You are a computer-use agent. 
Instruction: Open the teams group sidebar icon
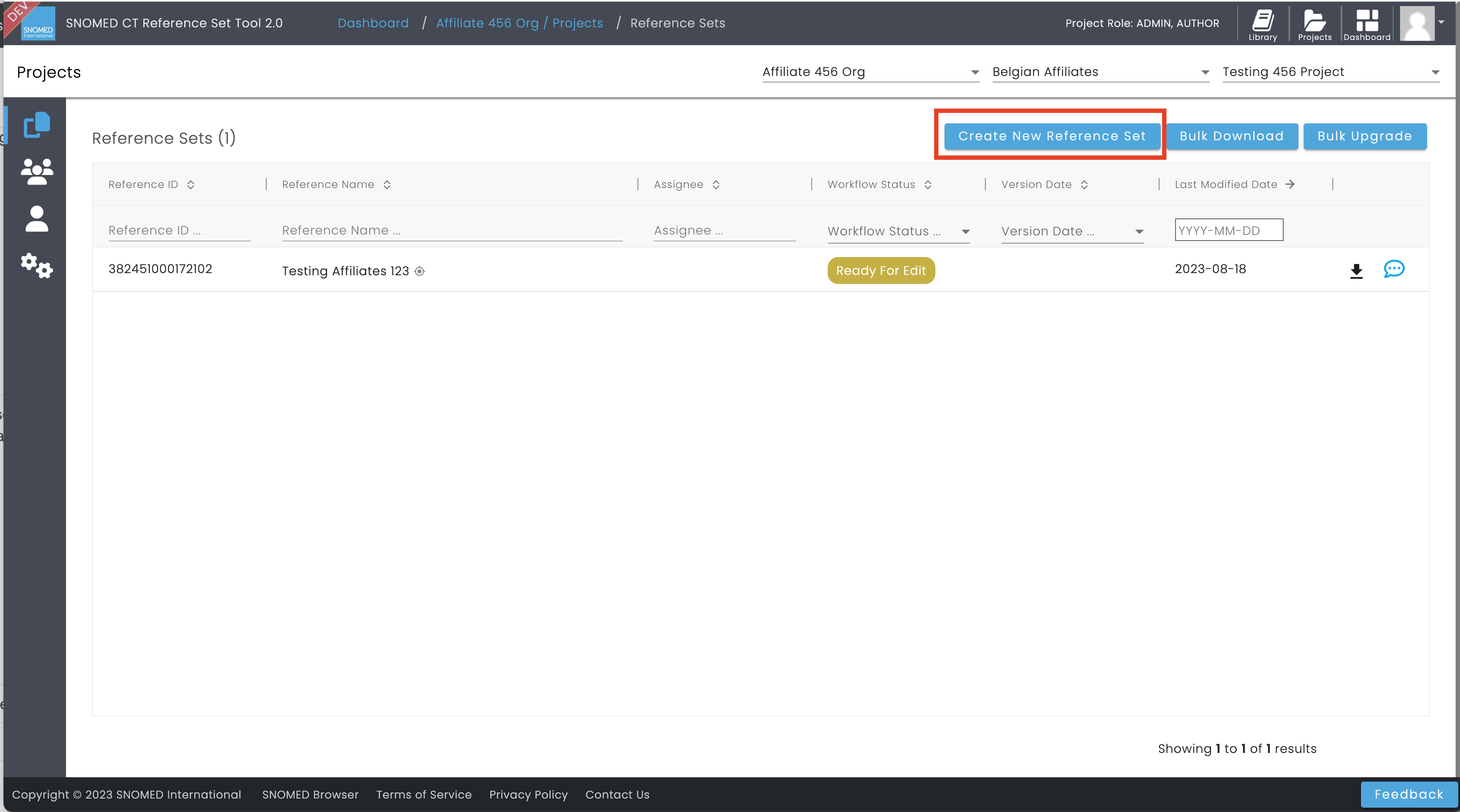point(37,171)
